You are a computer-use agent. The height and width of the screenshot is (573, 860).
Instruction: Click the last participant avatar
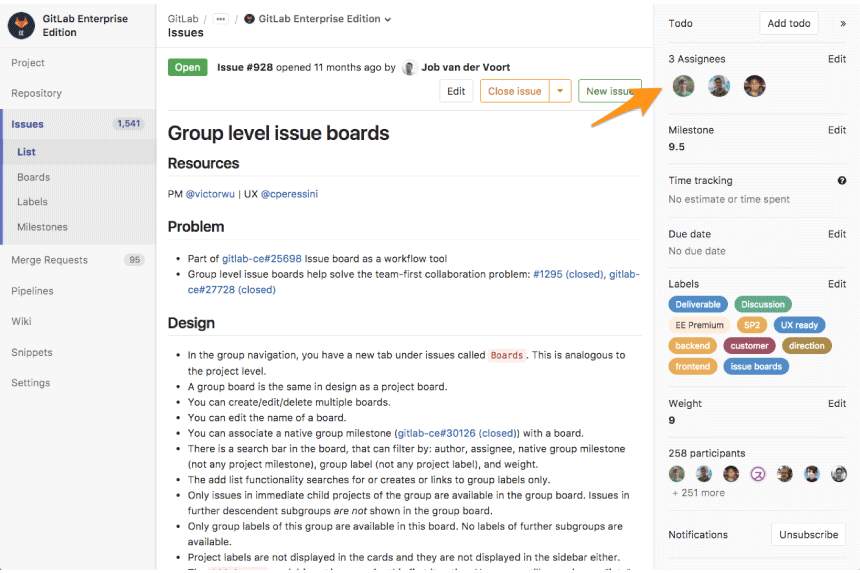839,474
